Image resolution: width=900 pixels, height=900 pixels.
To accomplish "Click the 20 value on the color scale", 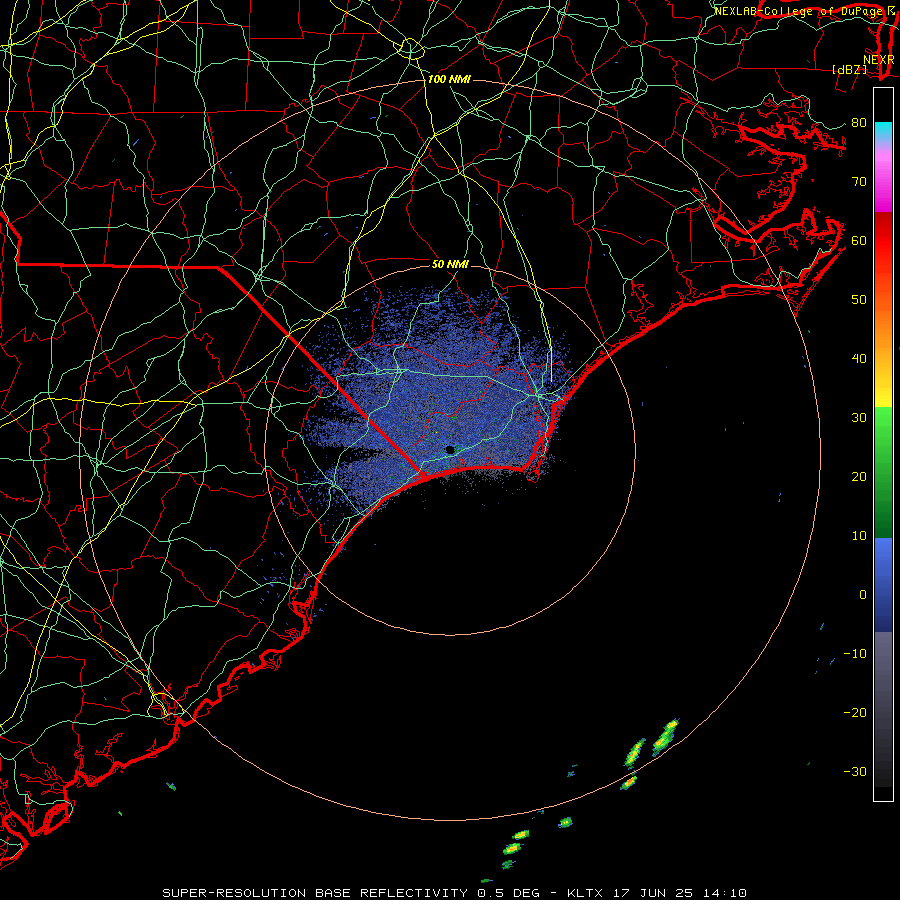I will tap(859, 477).
